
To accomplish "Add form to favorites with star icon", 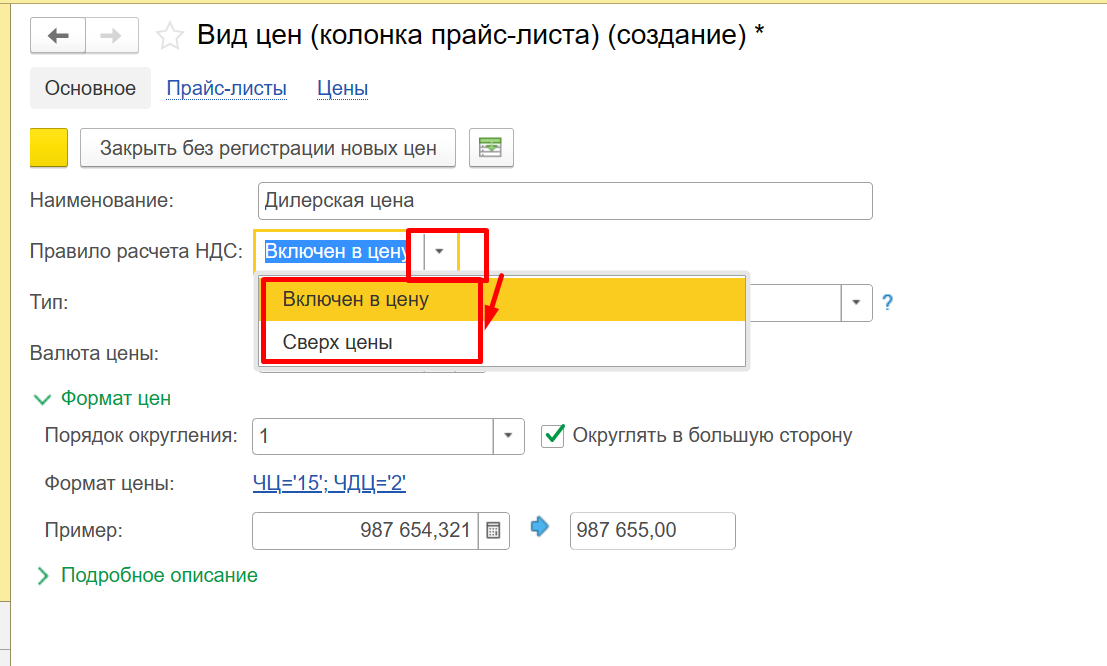I will point(170,37).
